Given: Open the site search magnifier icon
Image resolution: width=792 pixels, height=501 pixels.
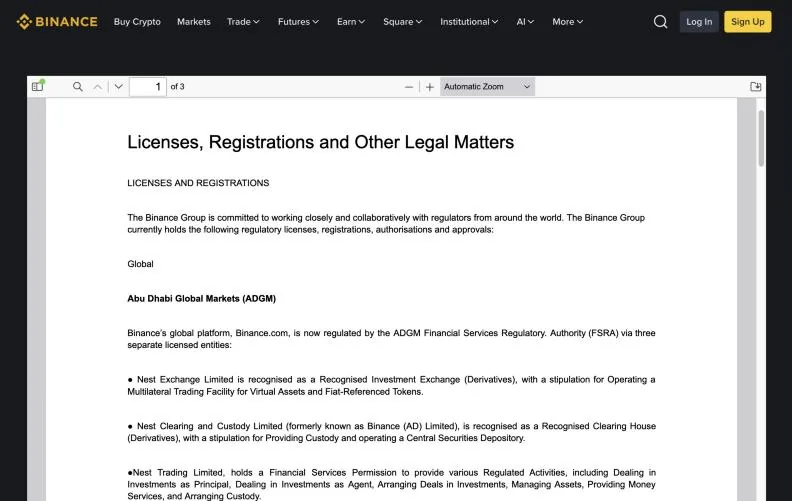Looking at the screenshot, I should coord(660,22).
